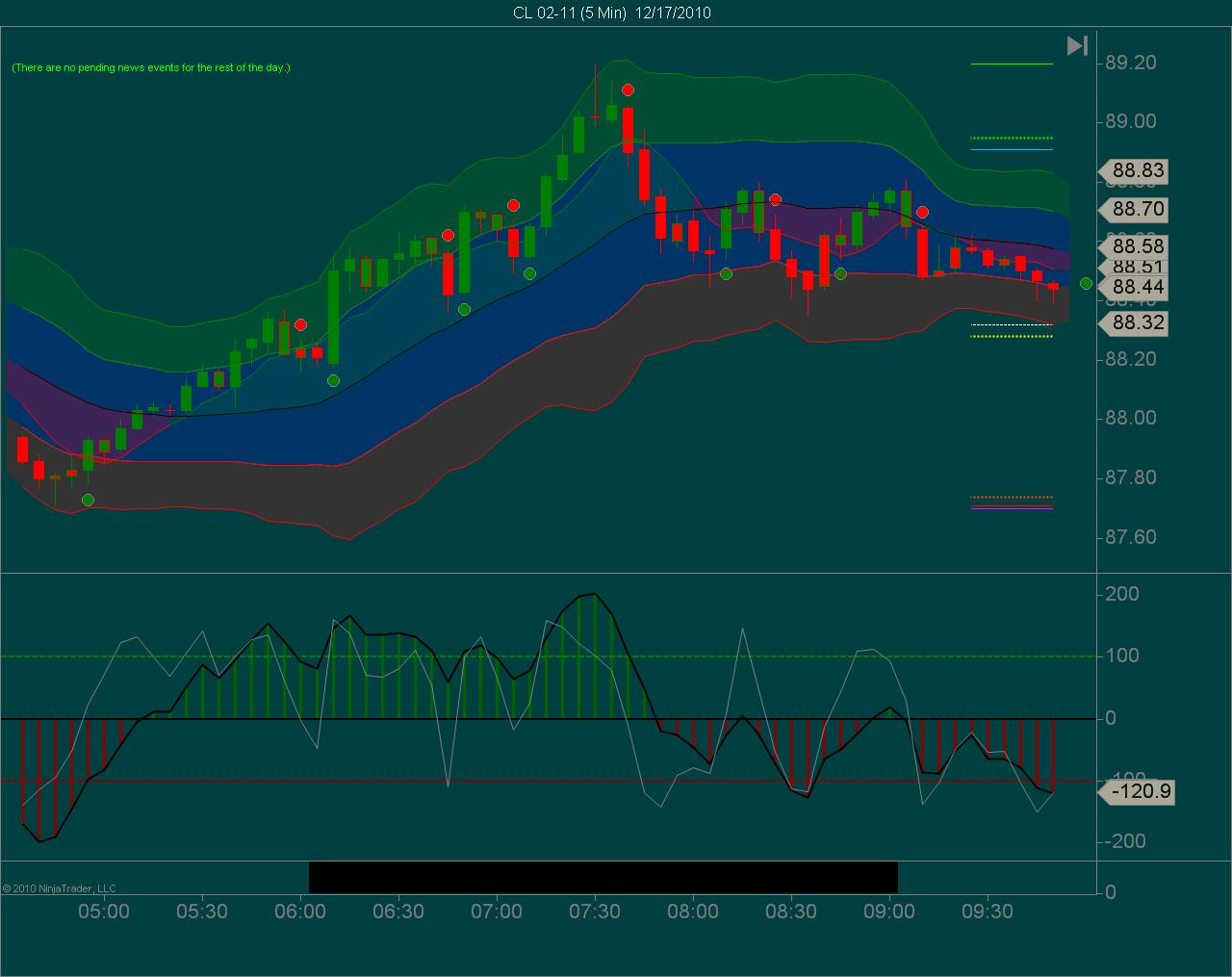Click the 06:00 time axis label

pyautogui.click(x=300, y=912)
